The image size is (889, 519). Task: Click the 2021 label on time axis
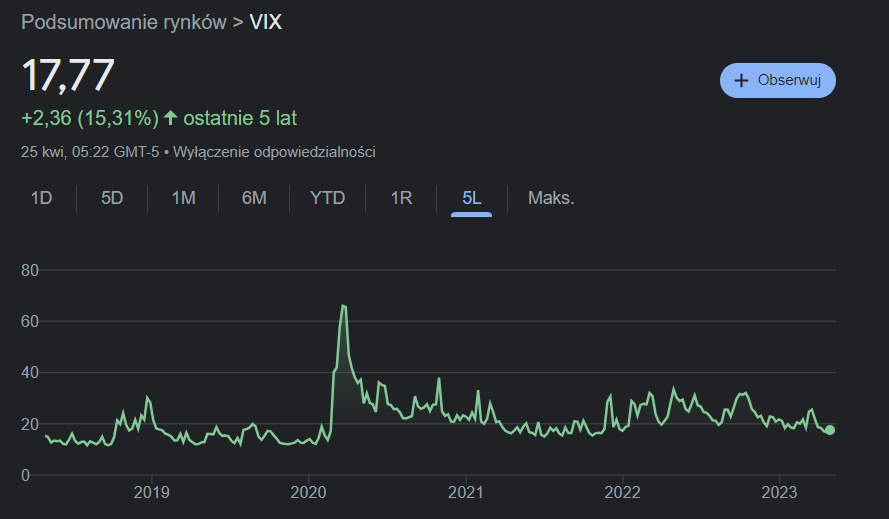(465, 492)
